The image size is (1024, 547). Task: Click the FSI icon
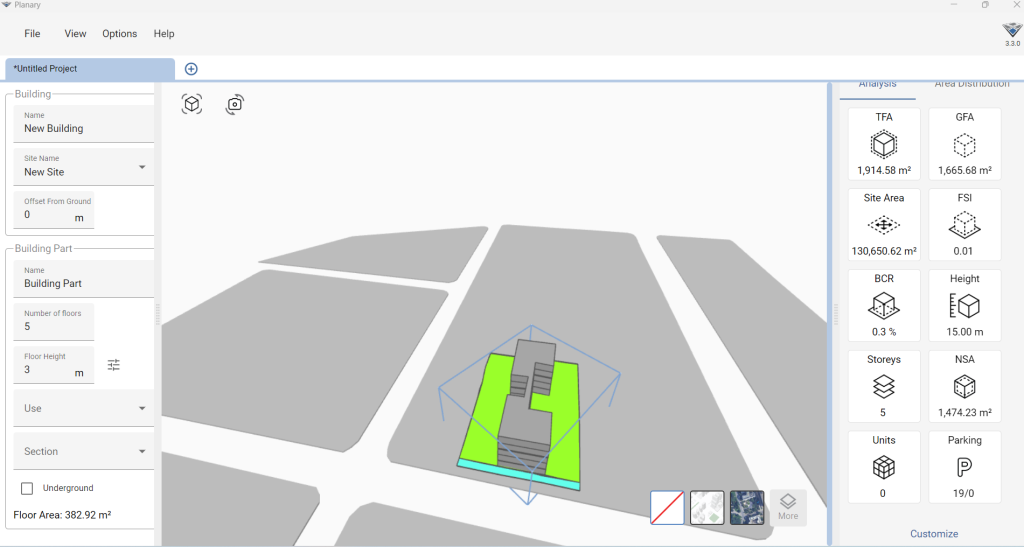(x=965, y=225)
